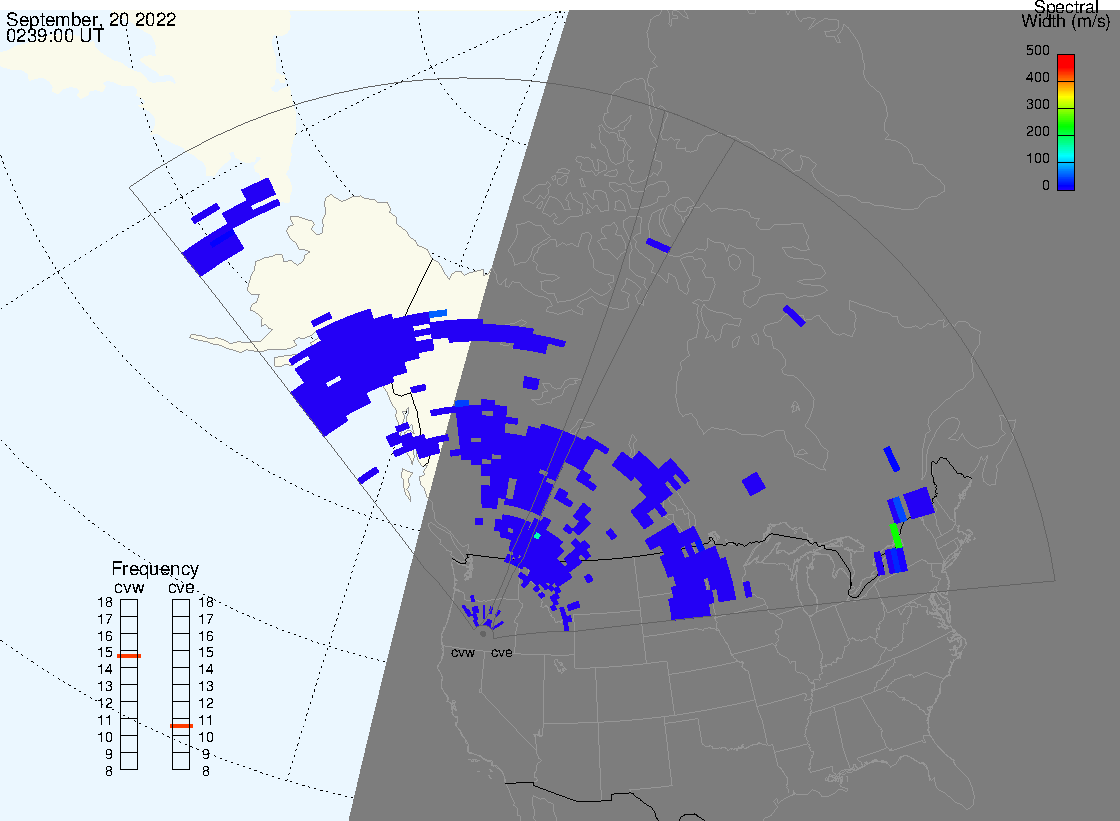Click the '8' label right of cve bar
1120x821 pixels.
[206, 772]
